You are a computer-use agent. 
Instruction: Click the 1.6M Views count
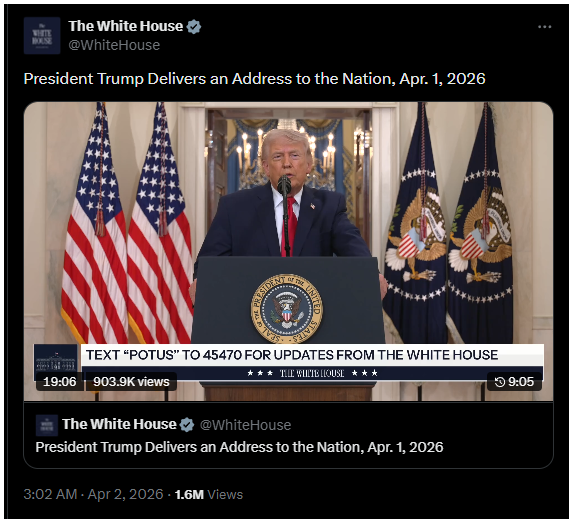tap(209, 494)
